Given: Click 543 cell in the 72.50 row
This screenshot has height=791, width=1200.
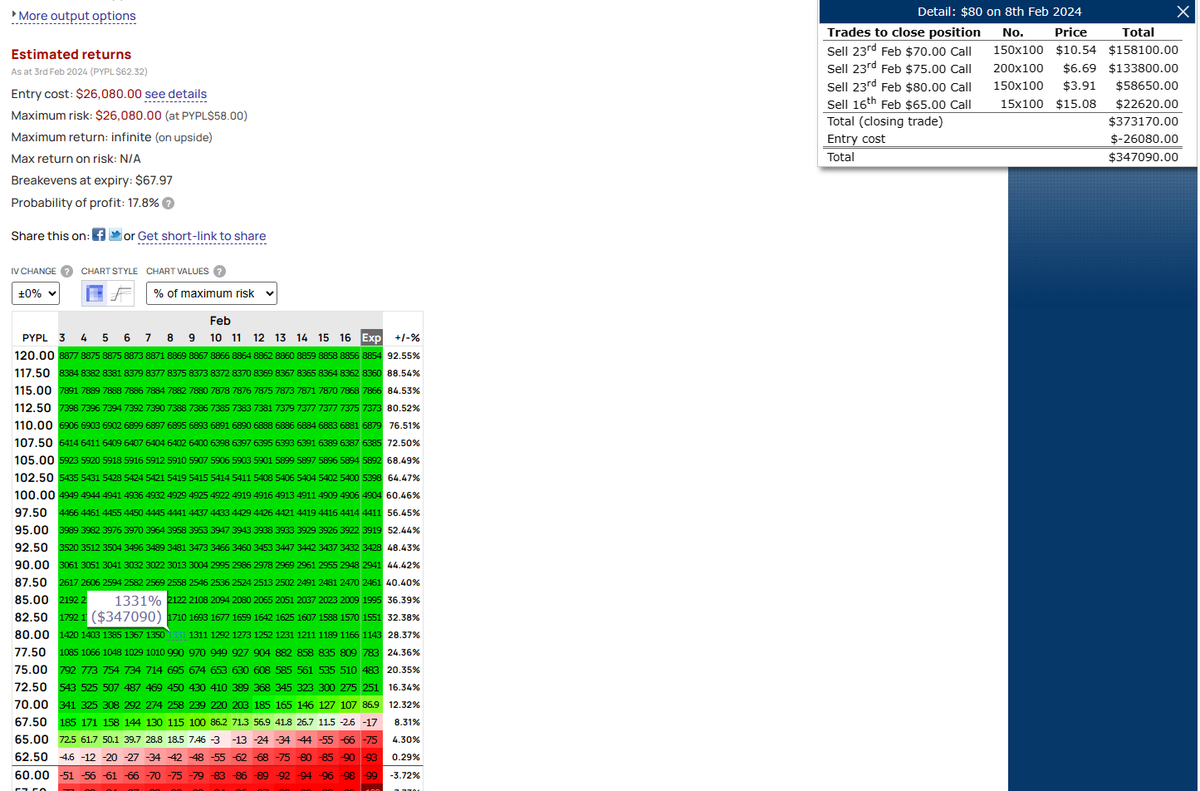Looking at the screenshot, I should pyautogui.click(x=69, y=687).
